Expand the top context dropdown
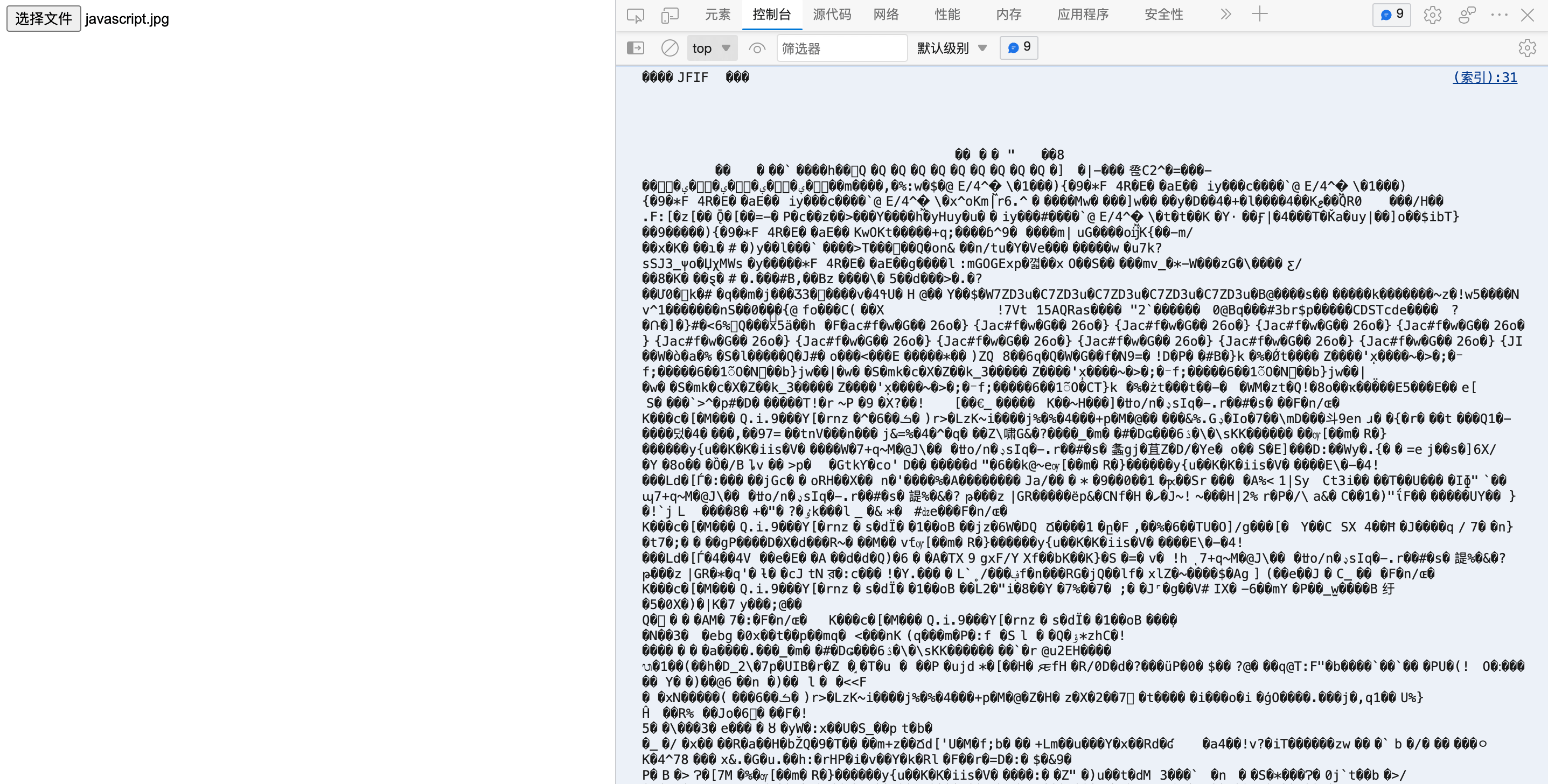This screenshot has width=1548, height=784. [712, 48]
